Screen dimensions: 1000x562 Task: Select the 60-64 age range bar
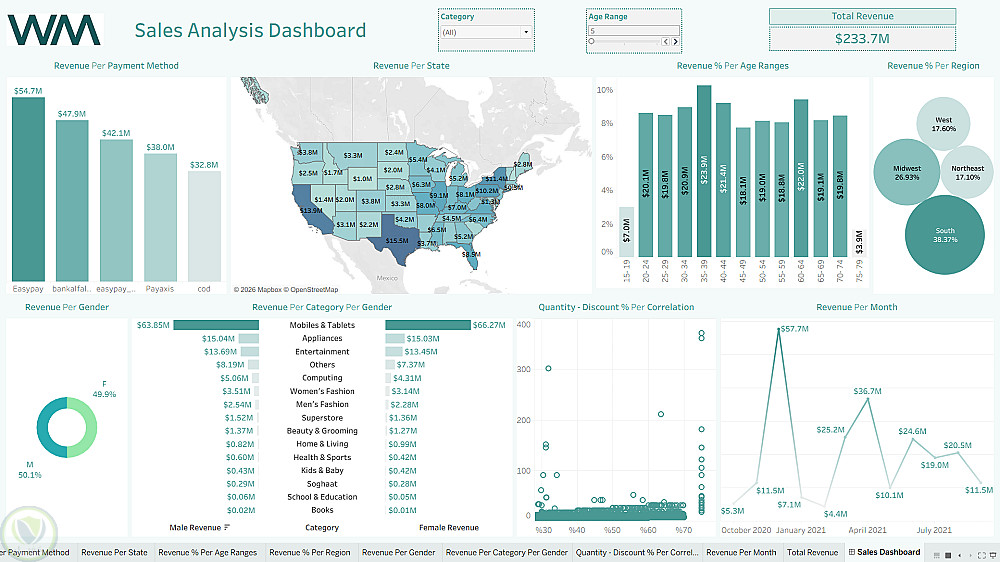[801, 178]
